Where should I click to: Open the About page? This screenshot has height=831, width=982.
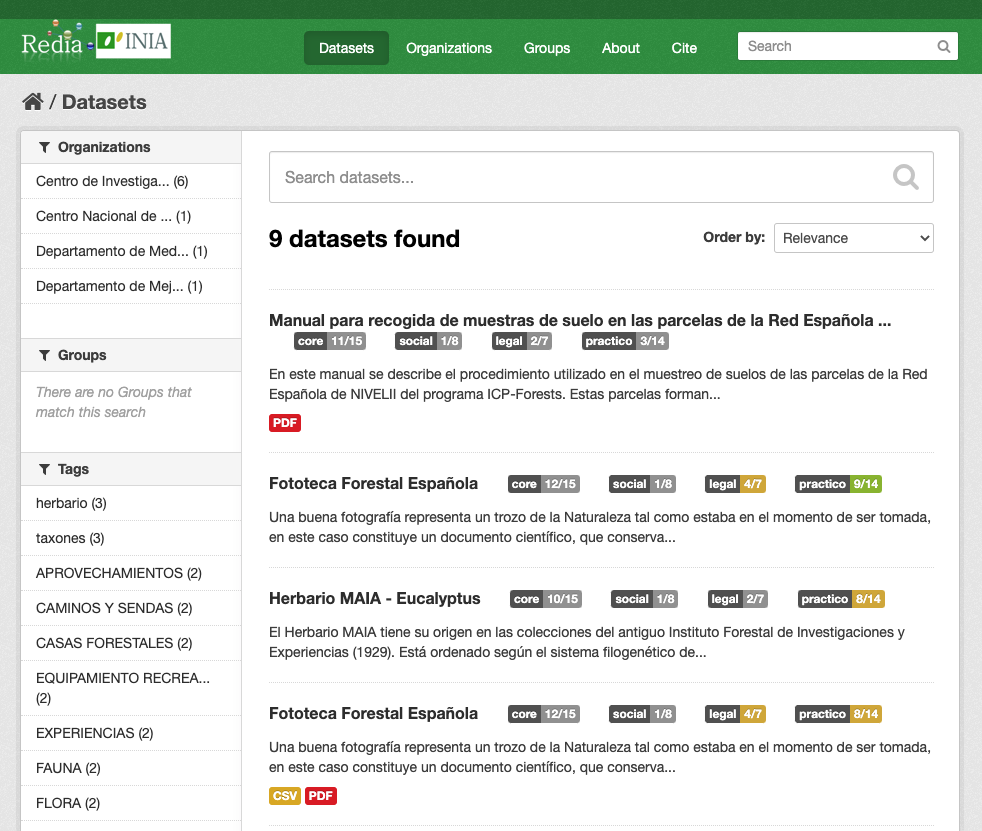point(621,48)
